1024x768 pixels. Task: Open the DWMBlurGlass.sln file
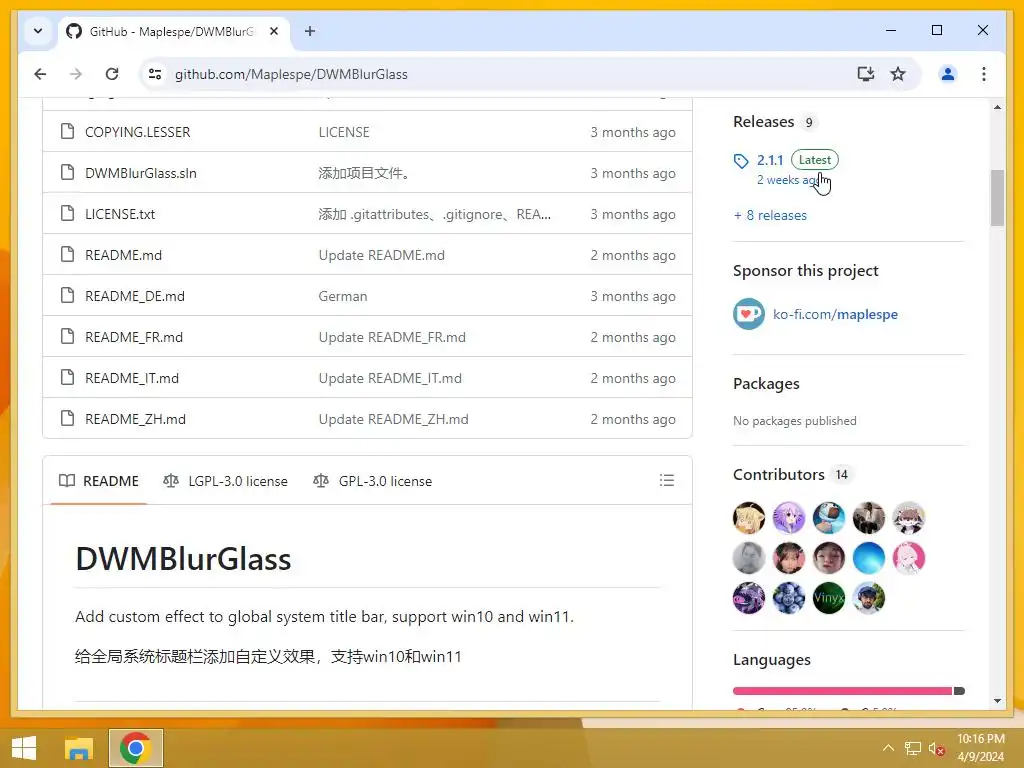click(x=140, y=173)
